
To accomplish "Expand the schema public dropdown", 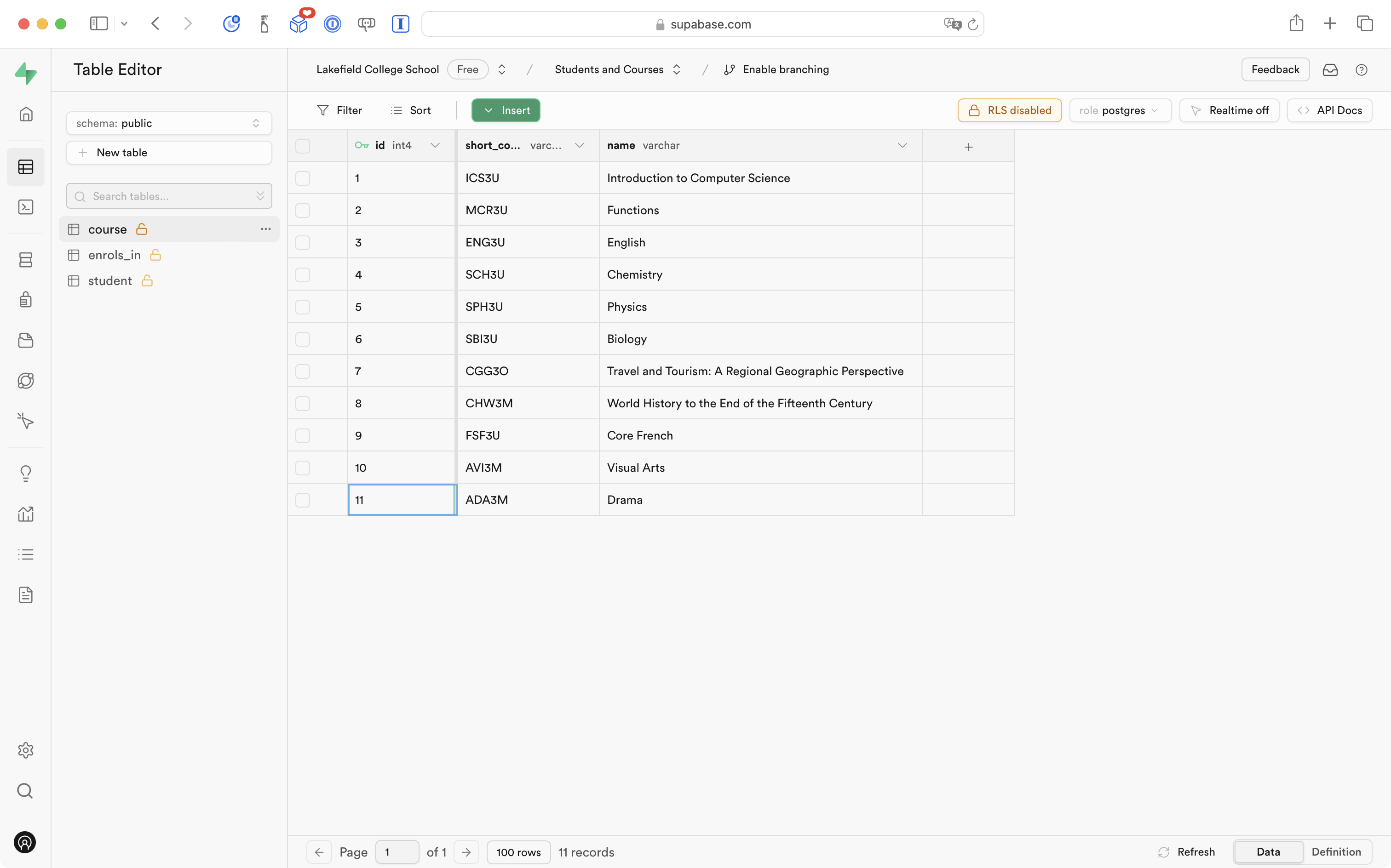I will (x=169, y=123).
